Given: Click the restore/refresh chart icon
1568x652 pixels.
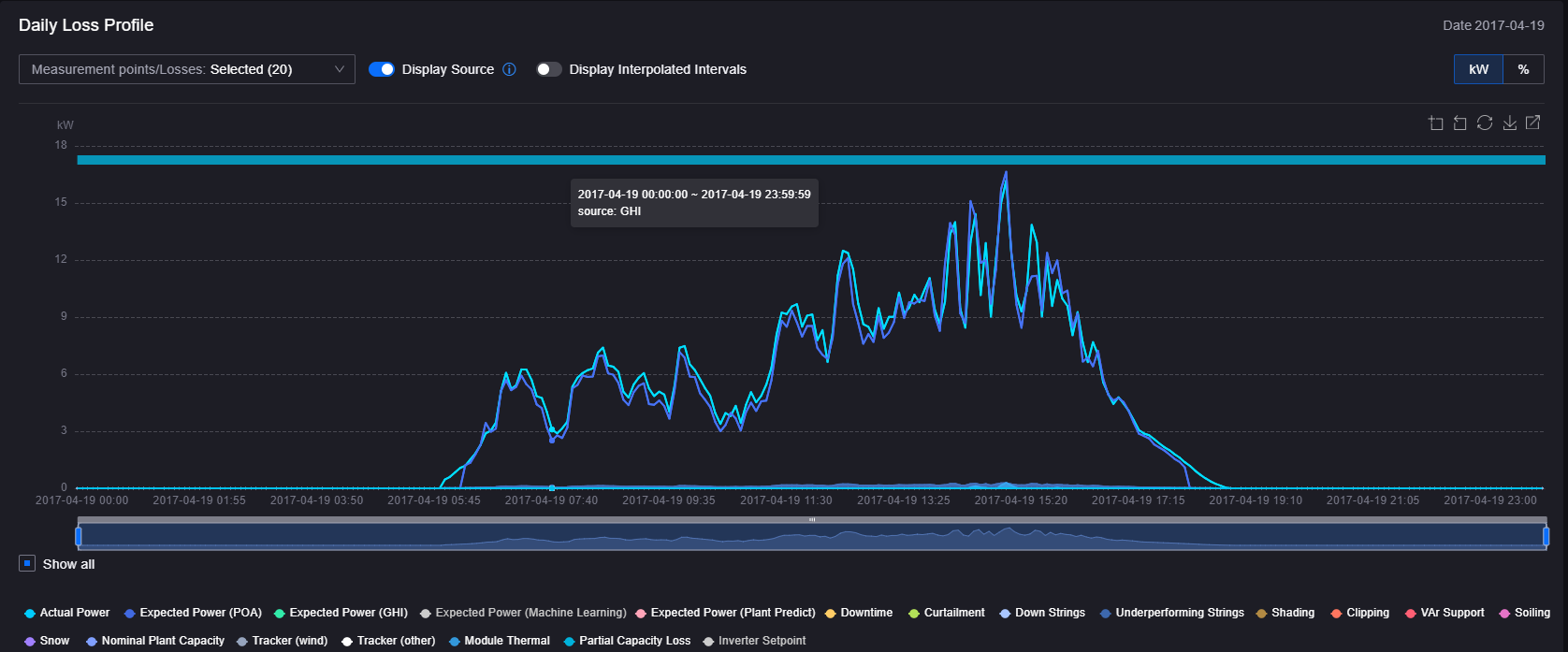Looking at the screenshot, I should pos(1485,123).
